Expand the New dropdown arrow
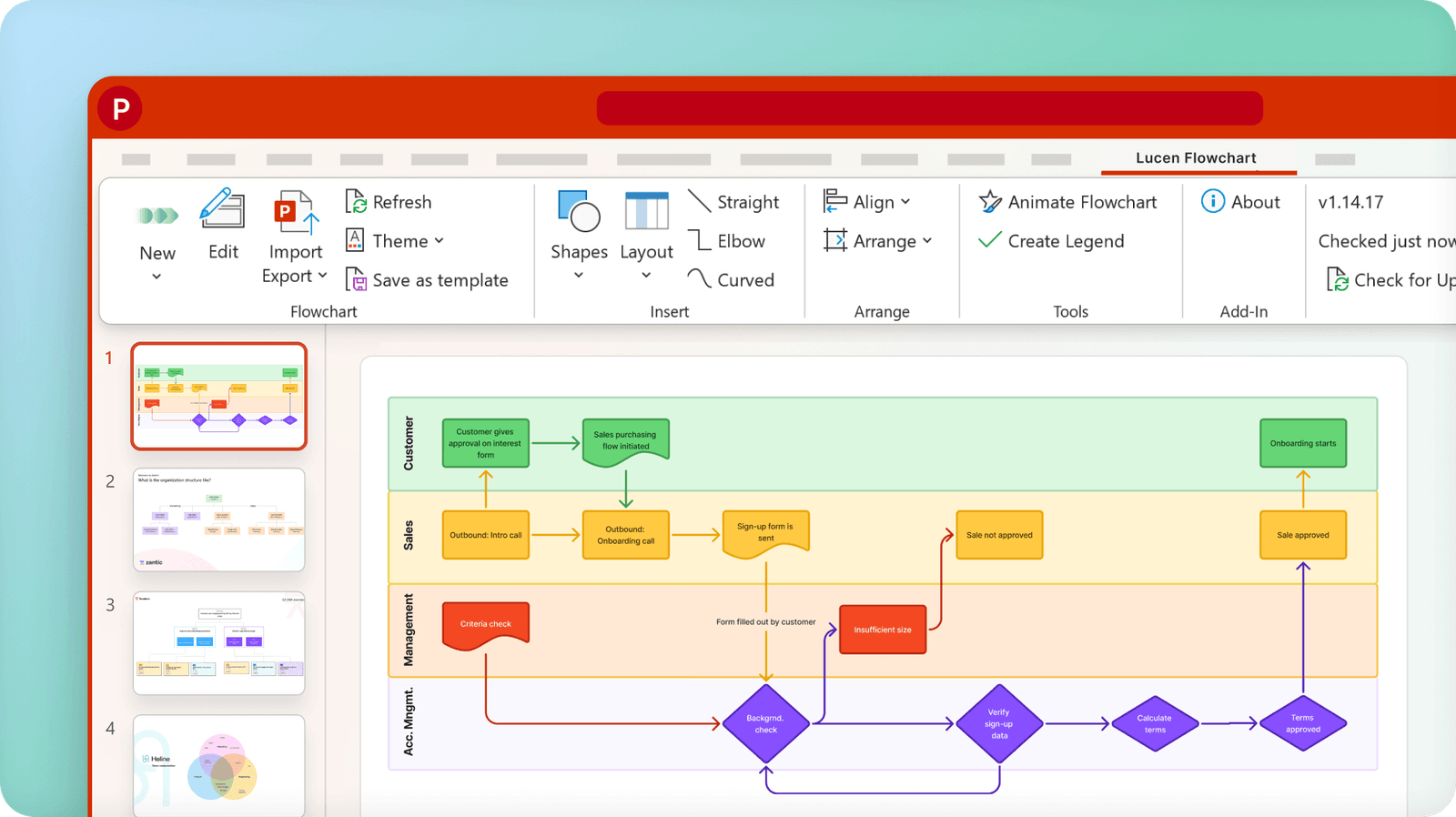 [157, 277]
